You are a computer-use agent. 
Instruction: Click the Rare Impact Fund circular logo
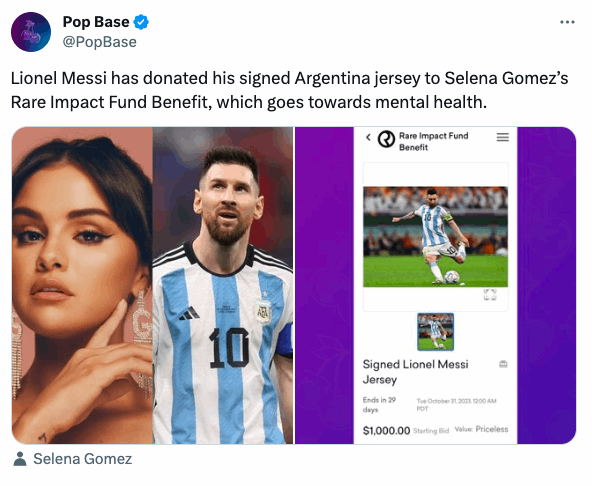click(386, 139)
